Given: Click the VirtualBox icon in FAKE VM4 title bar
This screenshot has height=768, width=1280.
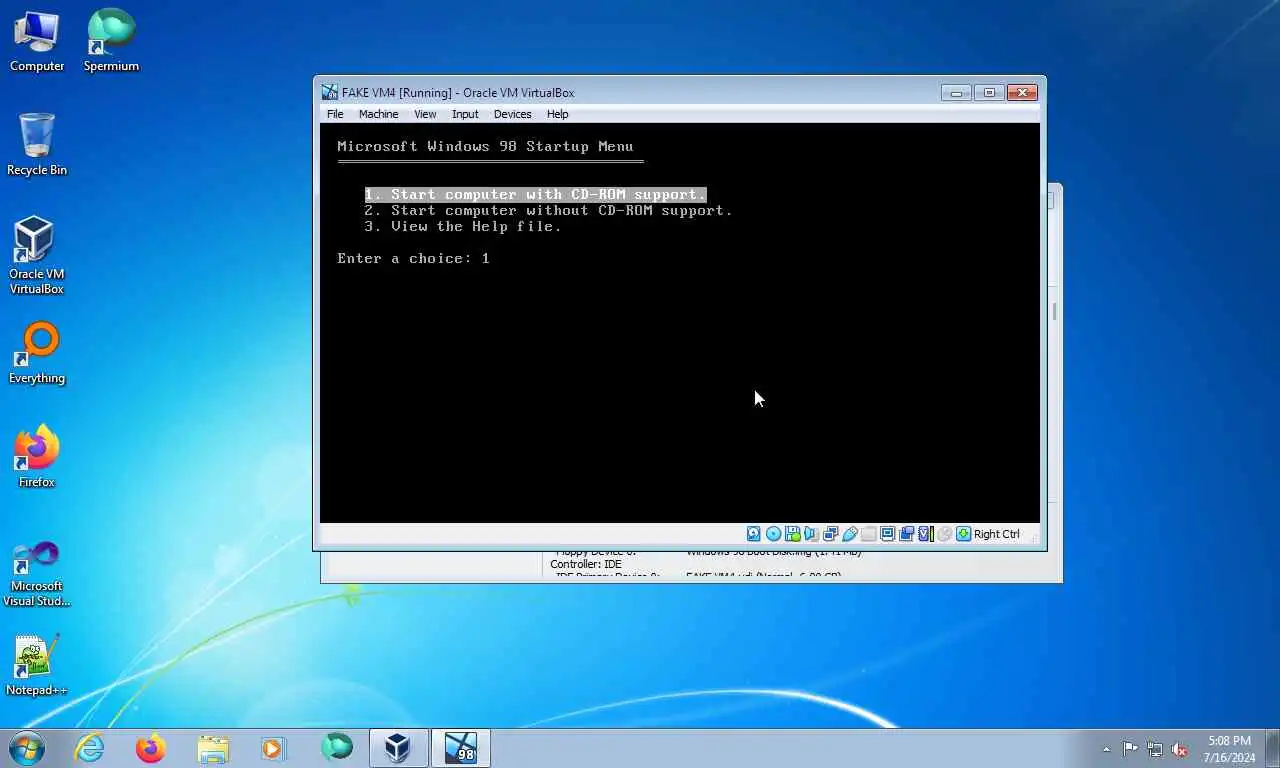Looking at the screenshot, I should 329,93.
